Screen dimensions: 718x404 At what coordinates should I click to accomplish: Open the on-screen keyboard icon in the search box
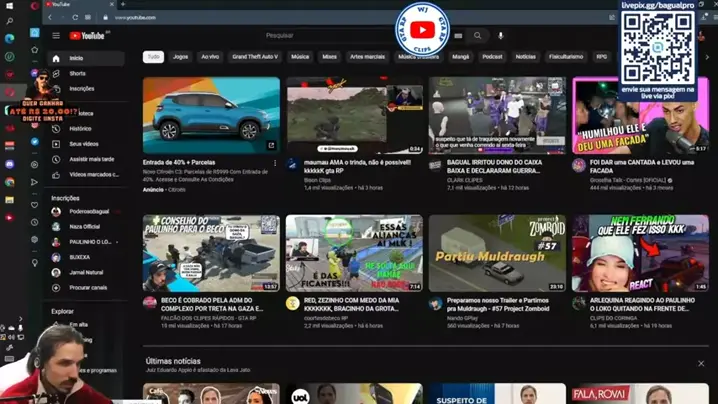click(x=458, y=36)
